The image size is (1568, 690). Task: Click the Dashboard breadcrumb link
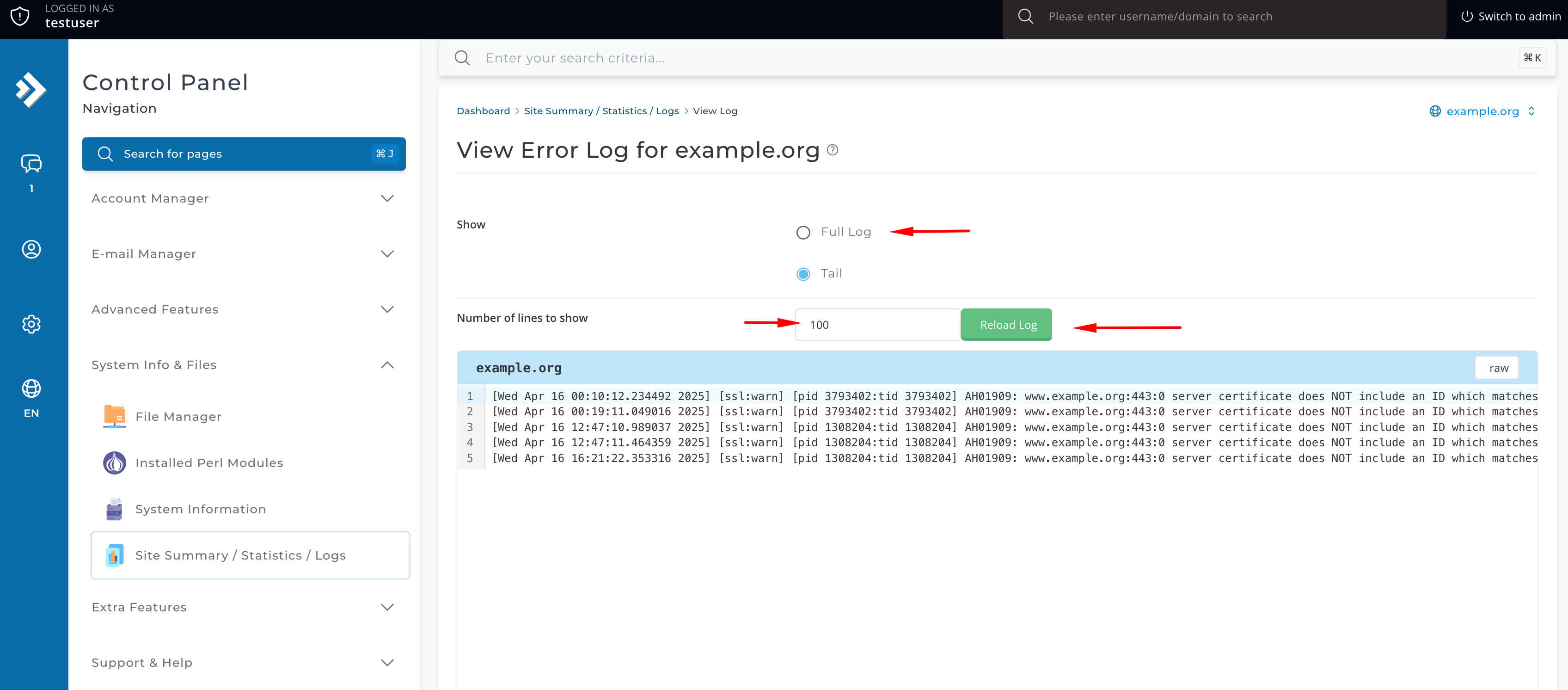(483, 111)
